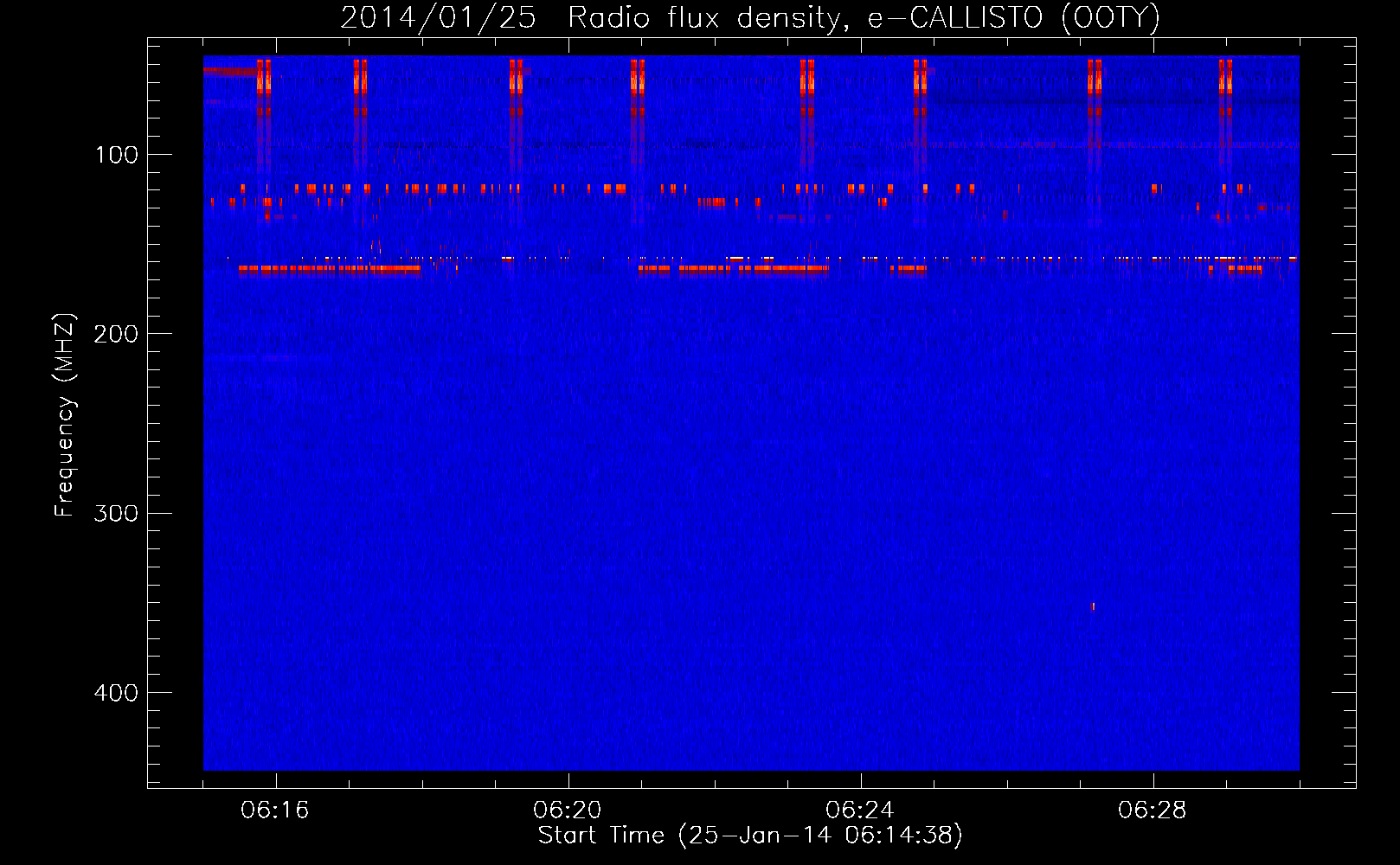Image resolution: width=1400 pixels, height=865 pixels.
Task: Click the 06:16 time tick label
Action: click(x=275, y=811)
